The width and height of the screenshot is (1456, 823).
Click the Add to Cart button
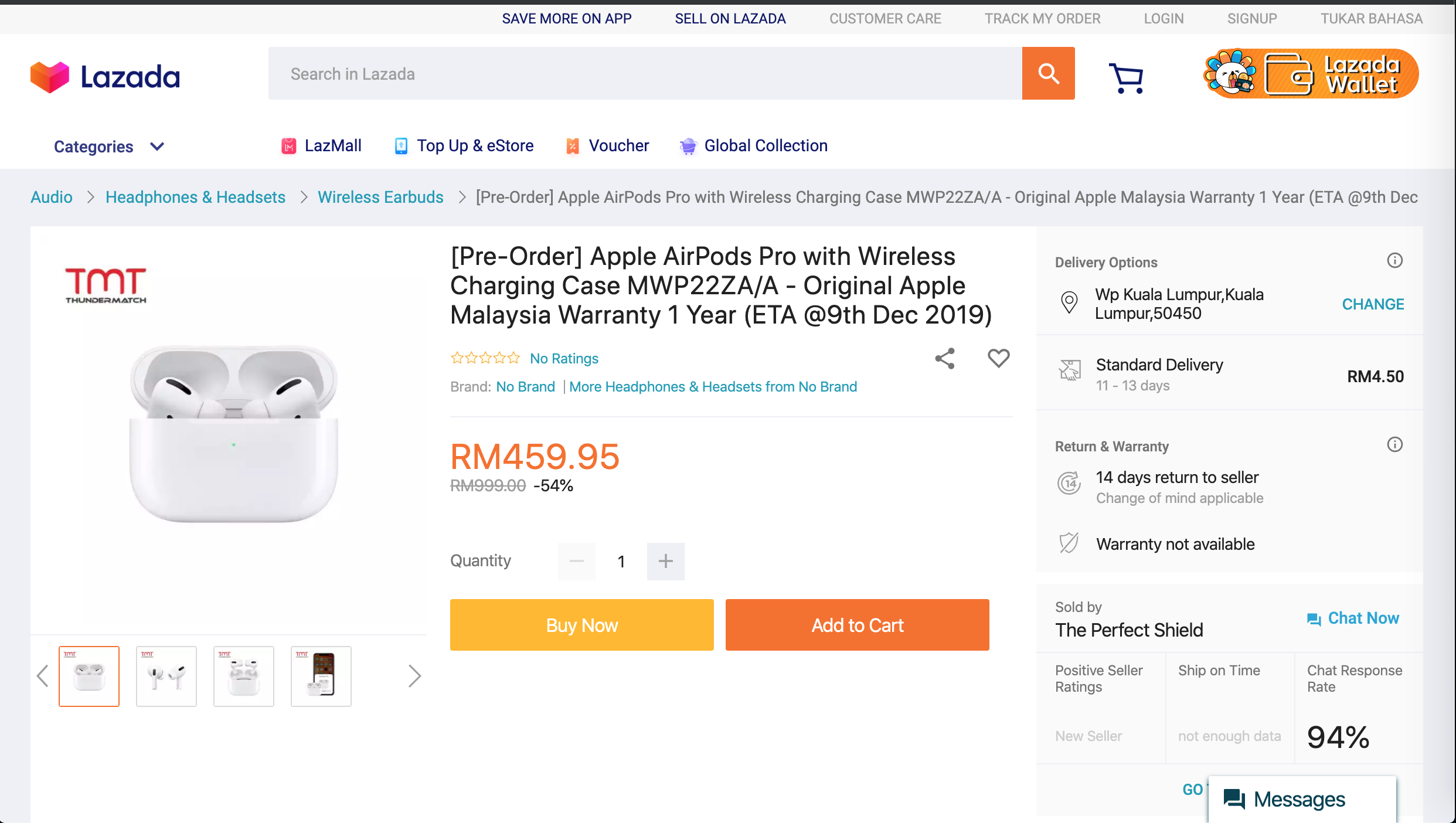(858, 625)
